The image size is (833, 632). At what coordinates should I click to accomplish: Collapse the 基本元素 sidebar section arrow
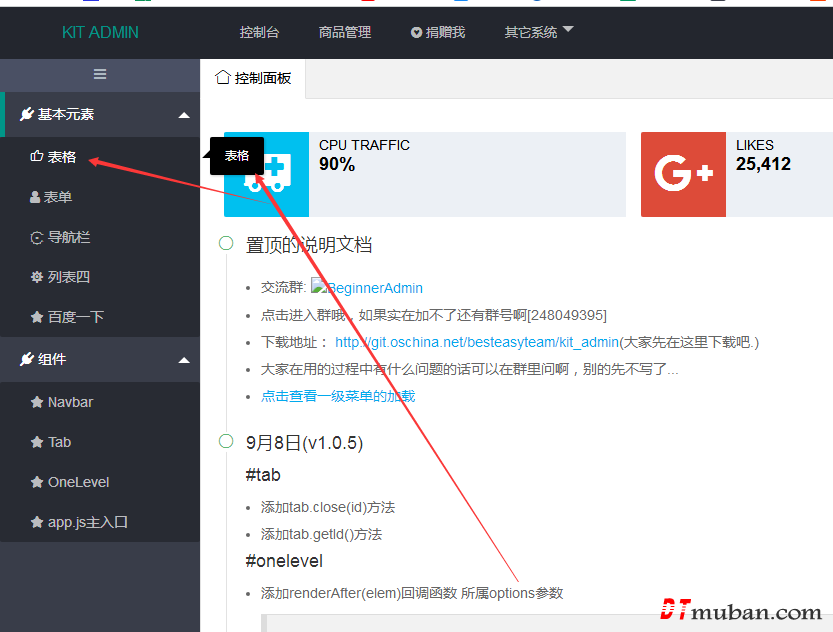(x=183, y=115)
